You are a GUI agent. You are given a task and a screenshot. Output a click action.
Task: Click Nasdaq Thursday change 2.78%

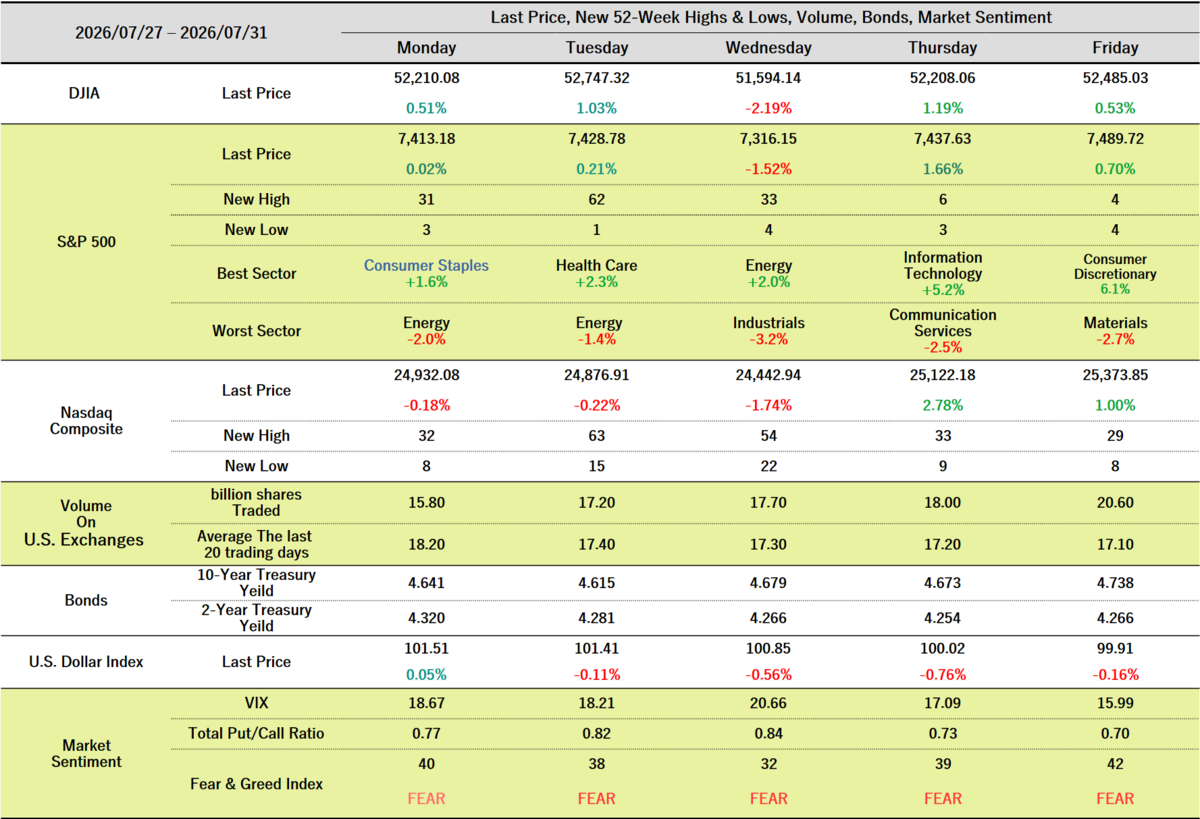(x=942, y=405)
